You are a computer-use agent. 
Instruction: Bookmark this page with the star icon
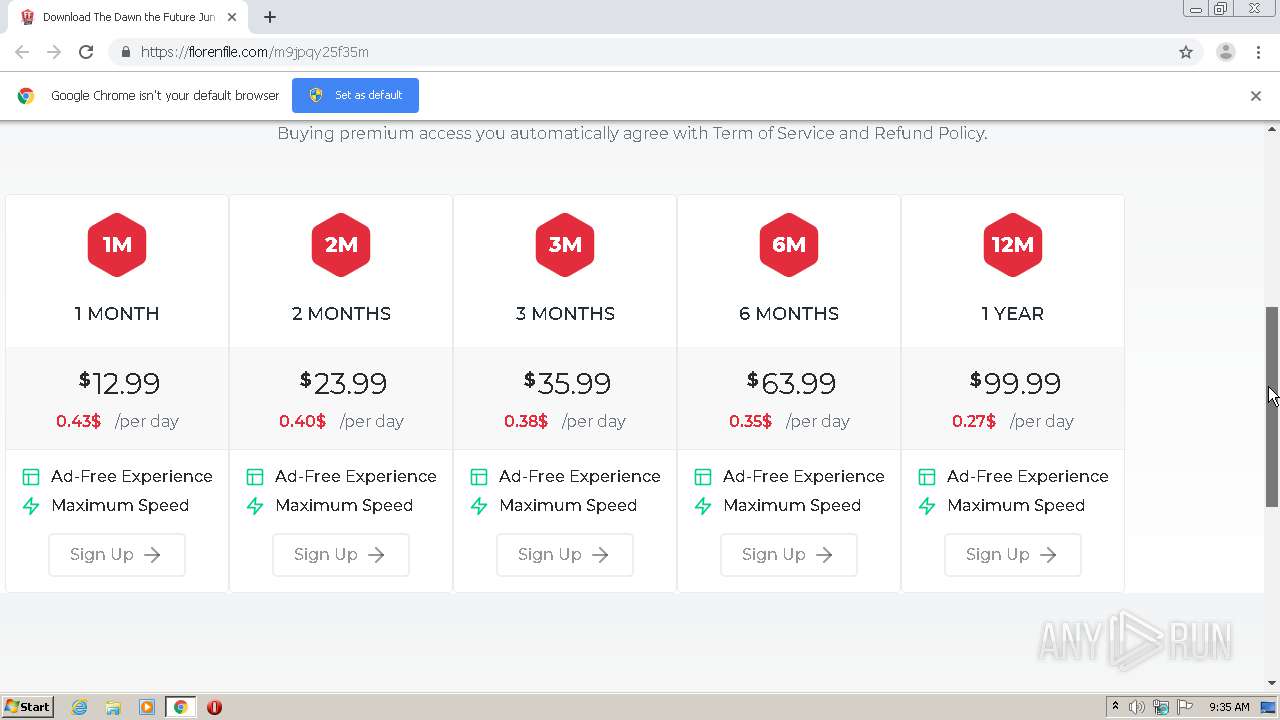click(x=1186, y=52)
